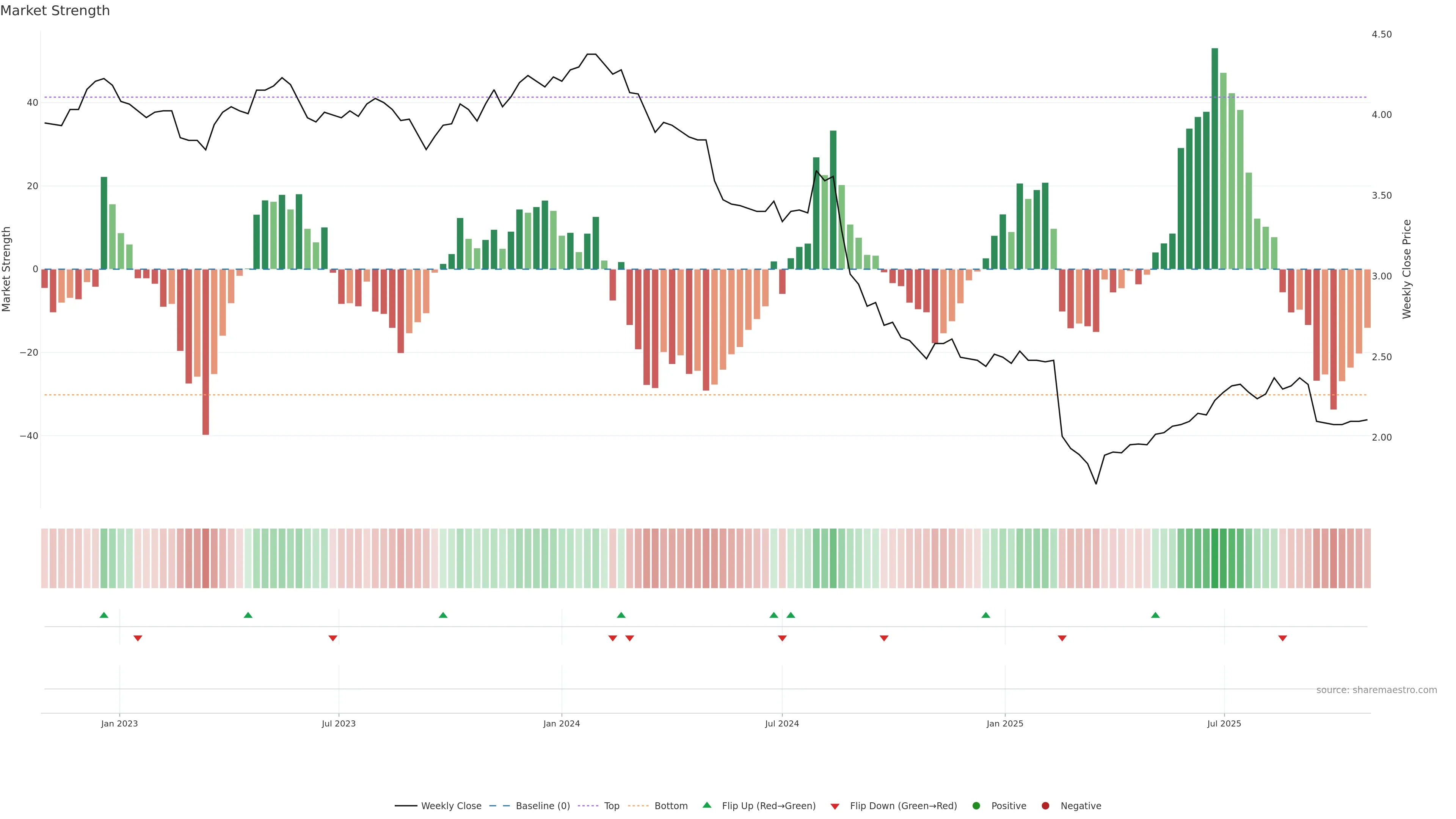1456x819 pixels.
Task: Click the first green flip-up triangle marker
Action: [x=104, y=615]
